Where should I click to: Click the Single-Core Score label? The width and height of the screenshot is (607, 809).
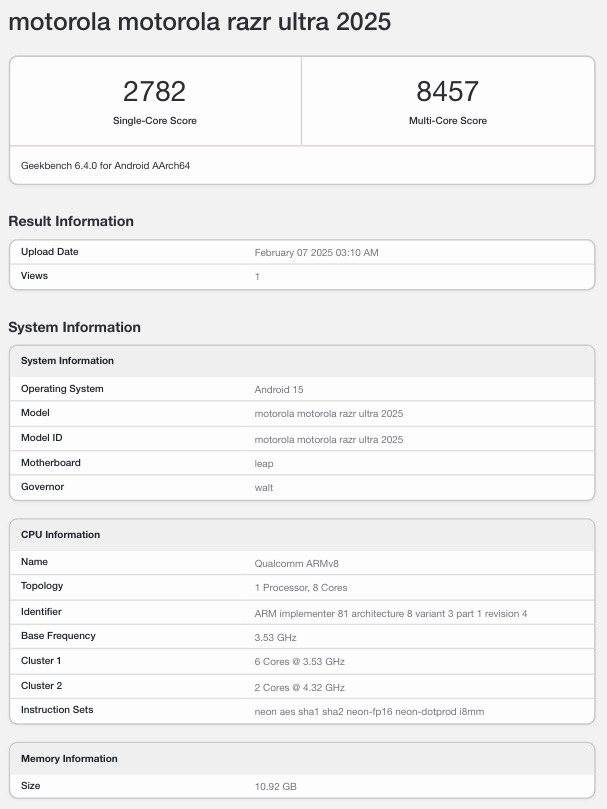point(154,120)
